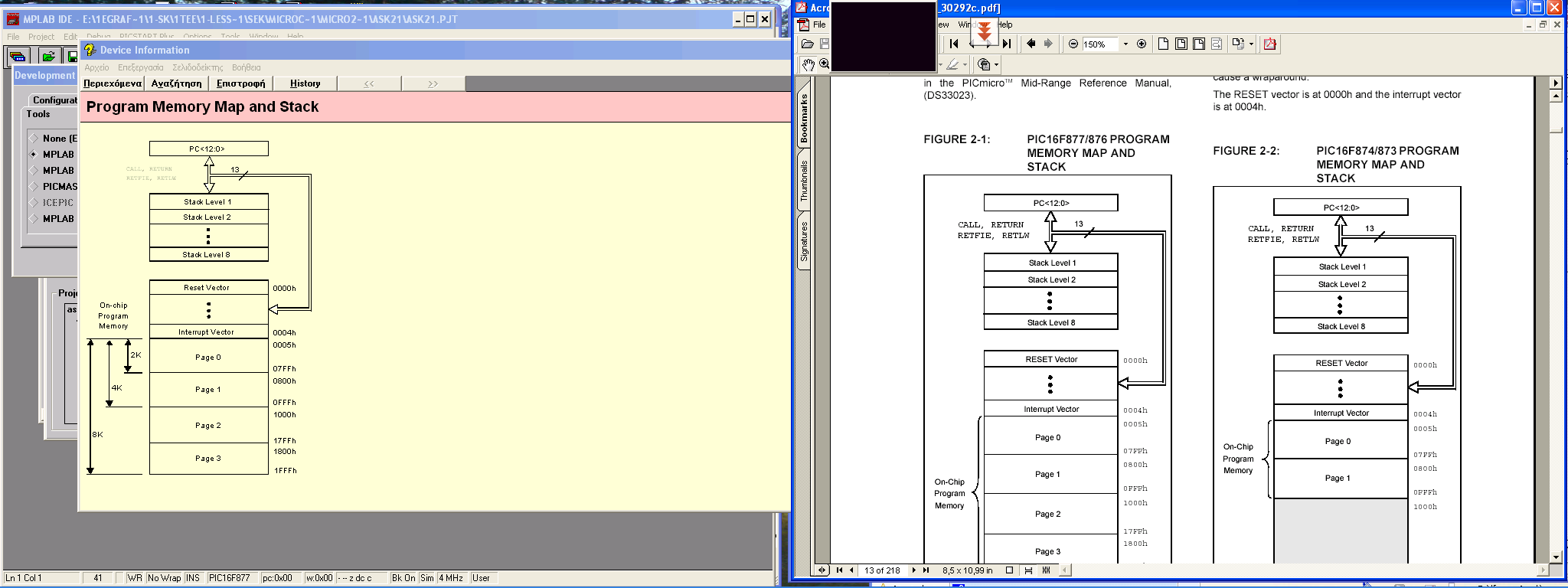Open the Σελιδοδείκτης menu in Device Information

(x=198, y=67)
